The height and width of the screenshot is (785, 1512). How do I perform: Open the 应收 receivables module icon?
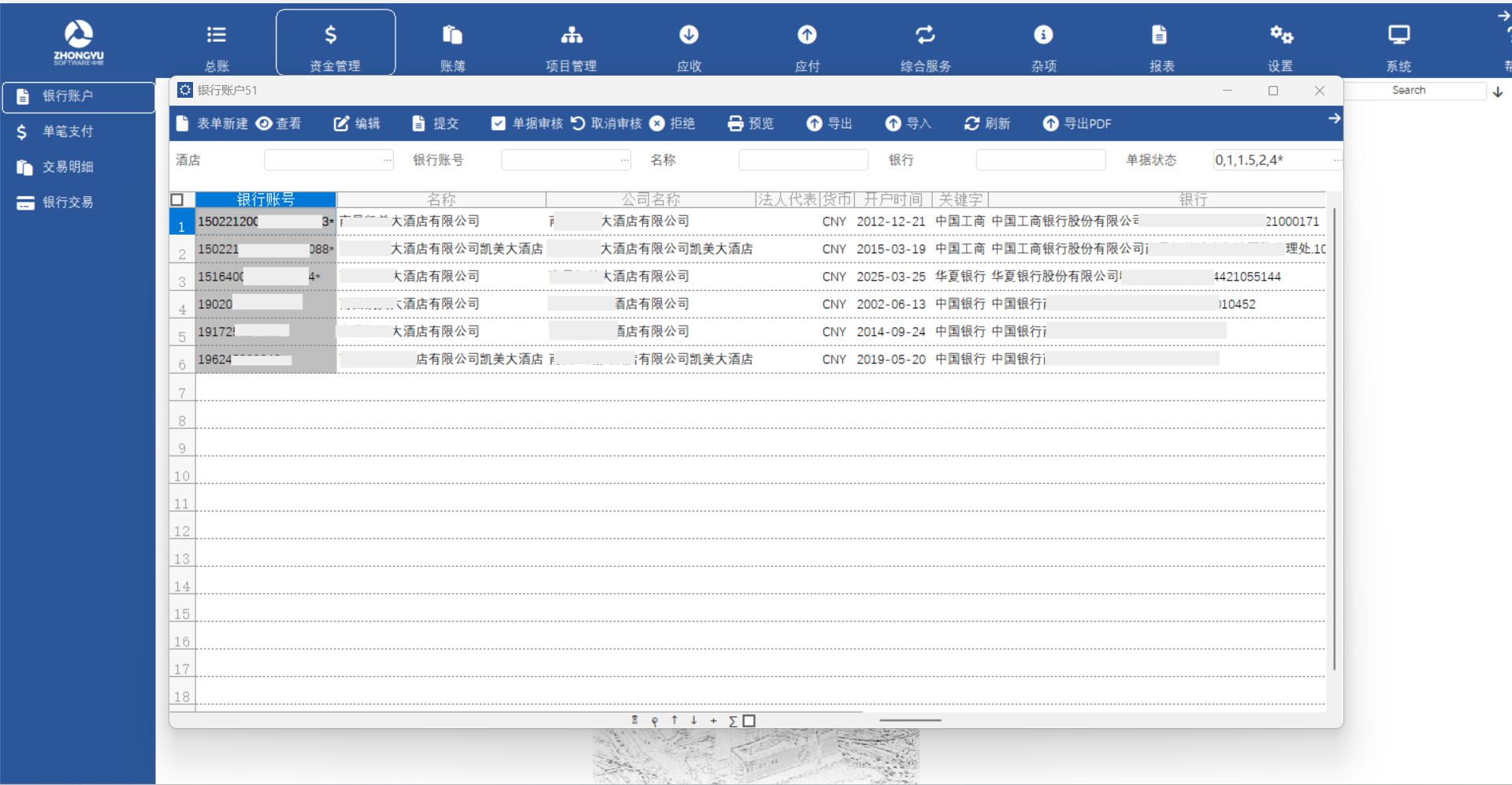point(689,35)
